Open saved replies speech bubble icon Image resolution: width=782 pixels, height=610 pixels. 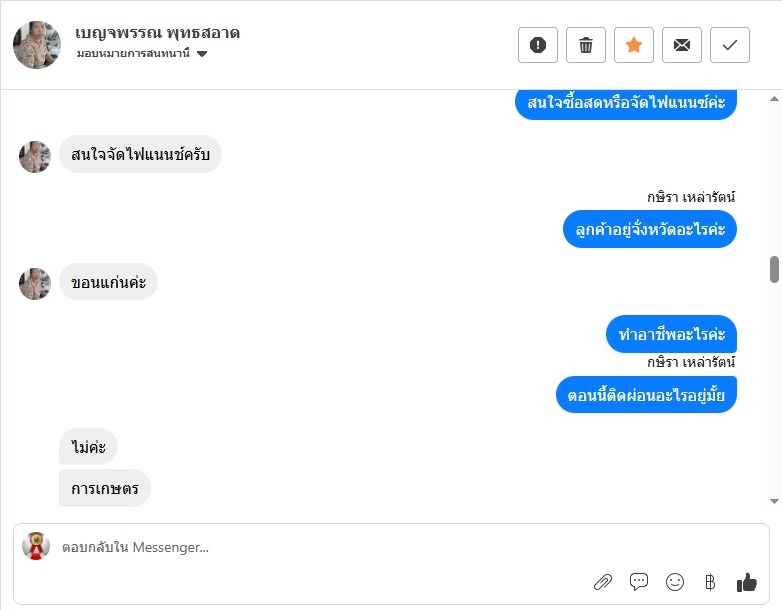pos(638,582)
